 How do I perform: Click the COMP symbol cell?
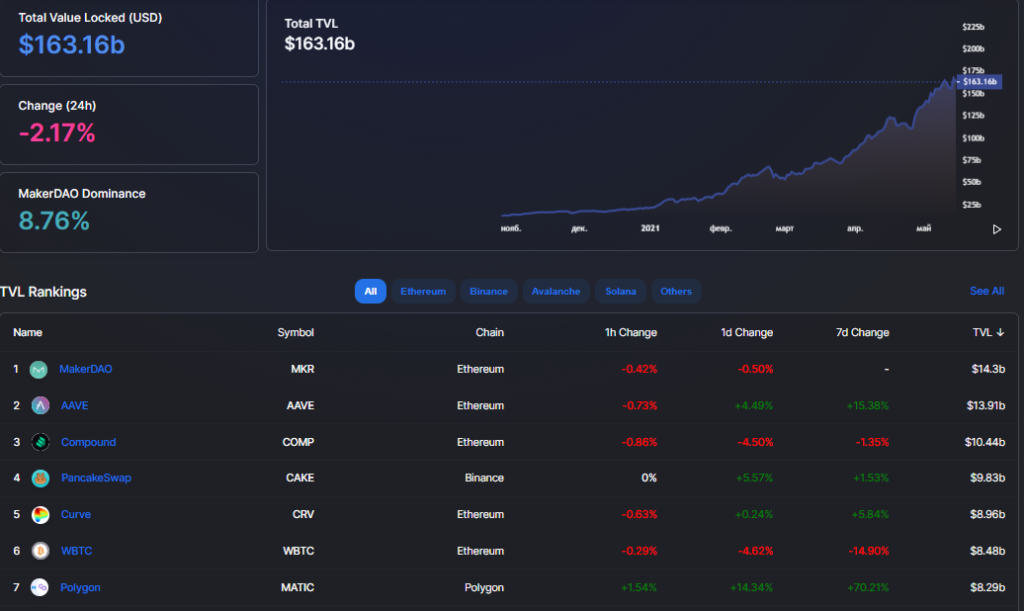coord(298,443)
